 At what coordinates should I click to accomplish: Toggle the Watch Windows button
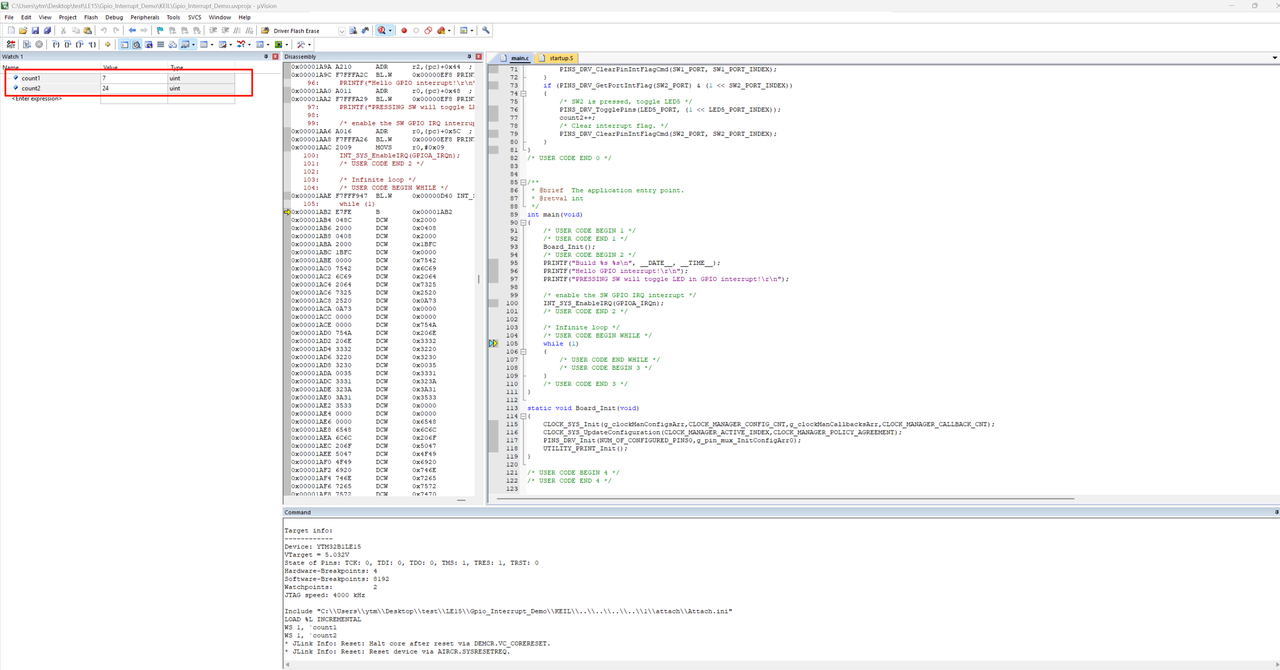tap(184, 44)
